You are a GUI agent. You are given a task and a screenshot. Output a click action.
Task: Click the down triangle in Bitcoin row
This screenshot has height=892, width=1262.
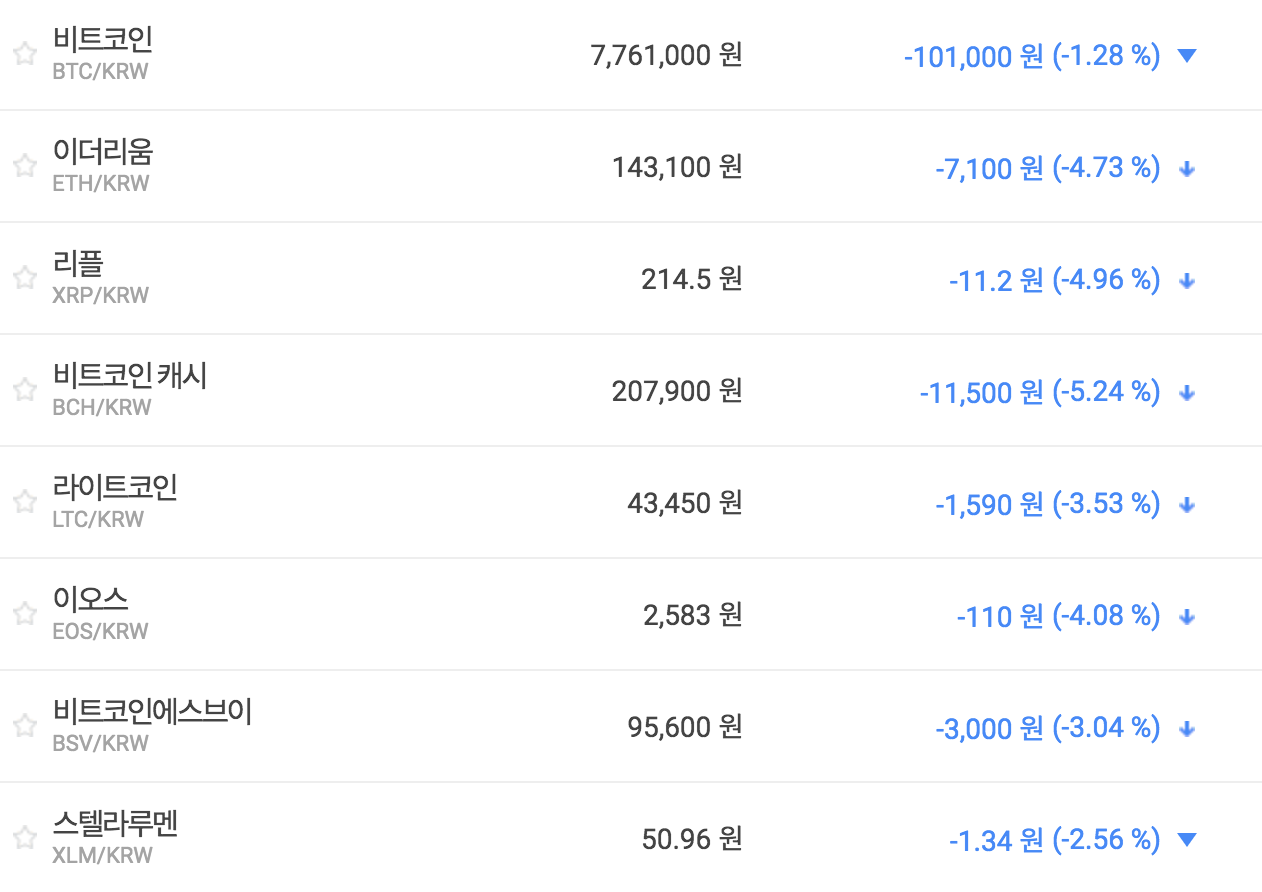click(1187, 56)
